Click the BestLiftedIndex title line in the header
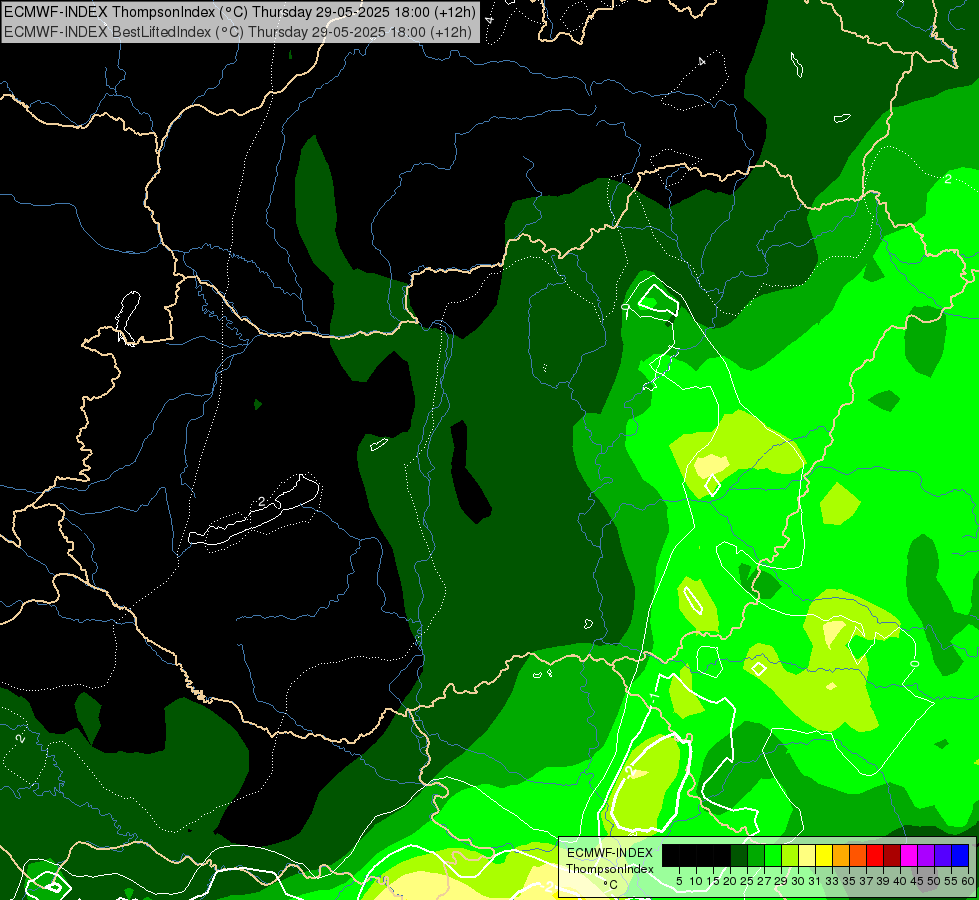Image resolution: width=979 pixels, height=900 pixels. point(238,32)
